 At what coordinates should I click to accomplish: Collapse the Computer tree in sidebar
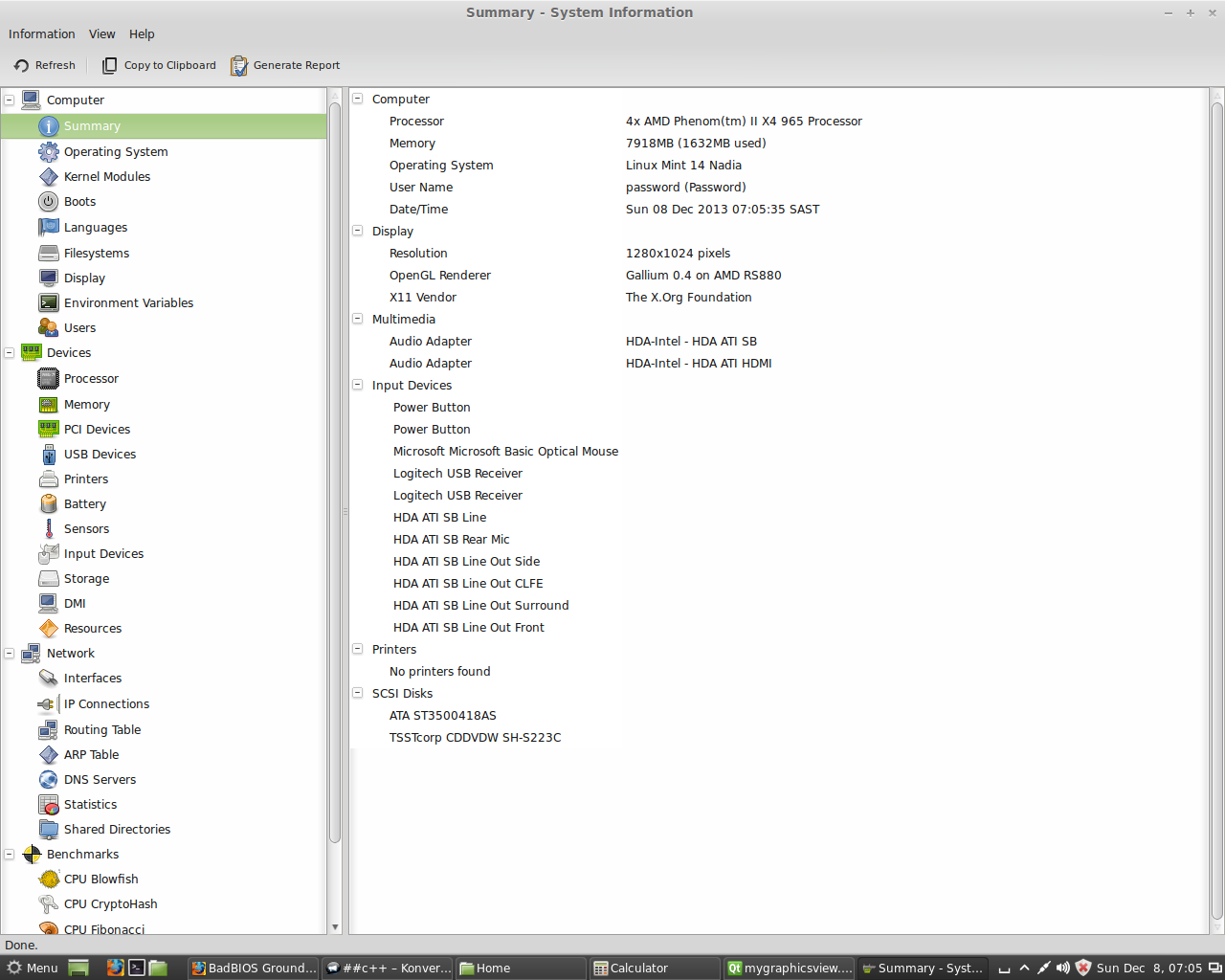point(10,100)
